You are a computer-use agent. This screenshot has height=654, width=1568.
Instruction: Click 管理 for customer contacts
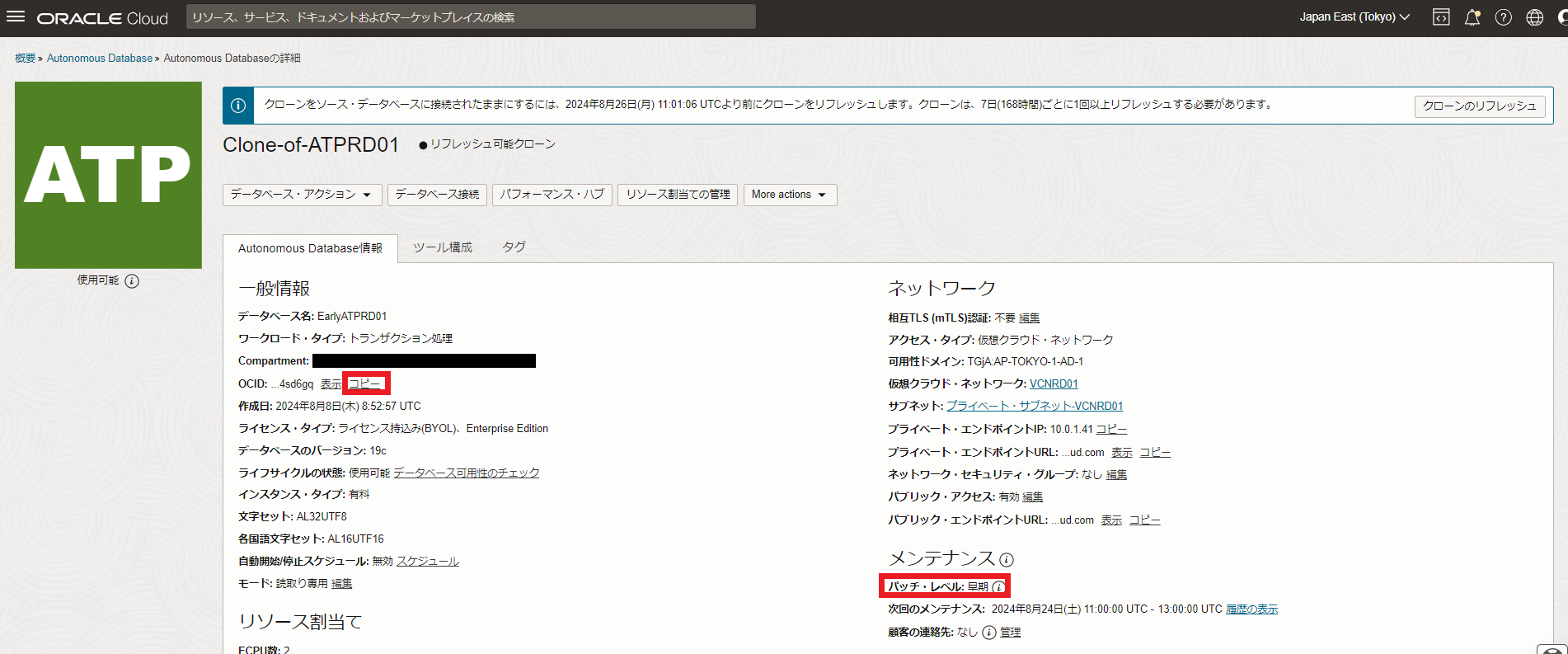(x=1011, y=633)
